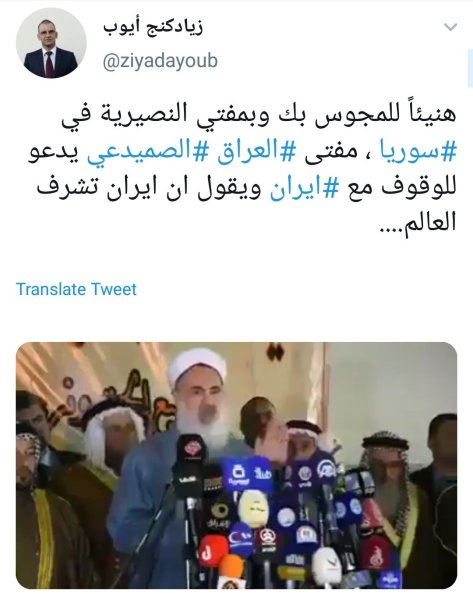473x594 pixels.
Task: Play the embedded press conference video
Action: (236, 465)
